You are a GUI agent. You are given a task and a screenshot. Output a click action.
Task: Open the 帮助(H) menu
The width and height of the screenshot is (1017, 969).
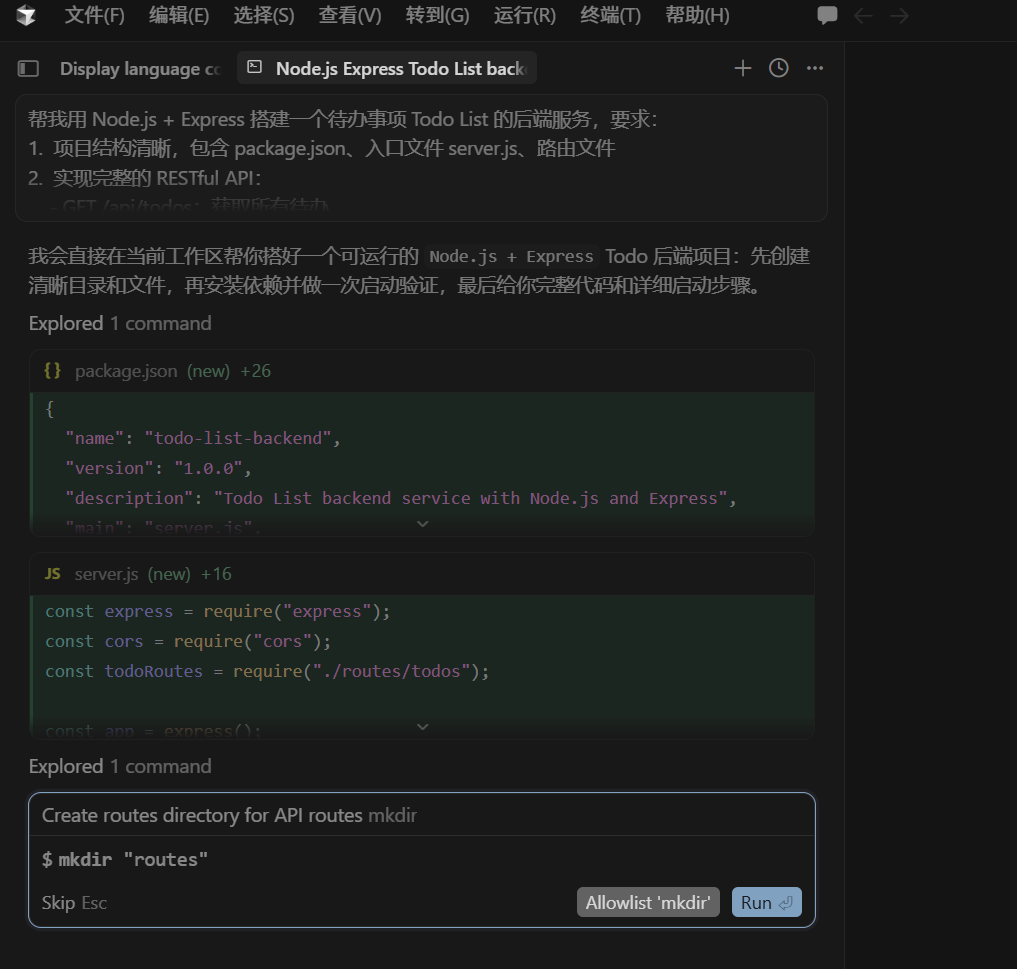pyautogui.click(x=697, y=15)
